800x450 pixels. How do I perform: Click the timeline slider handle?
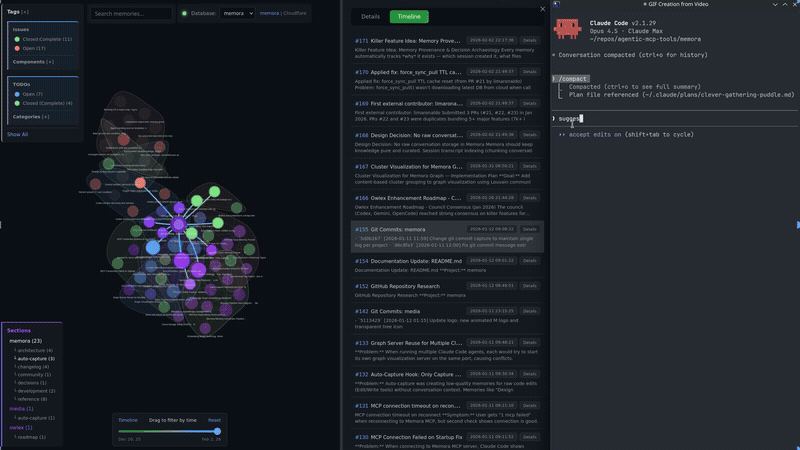click(217, 431)
